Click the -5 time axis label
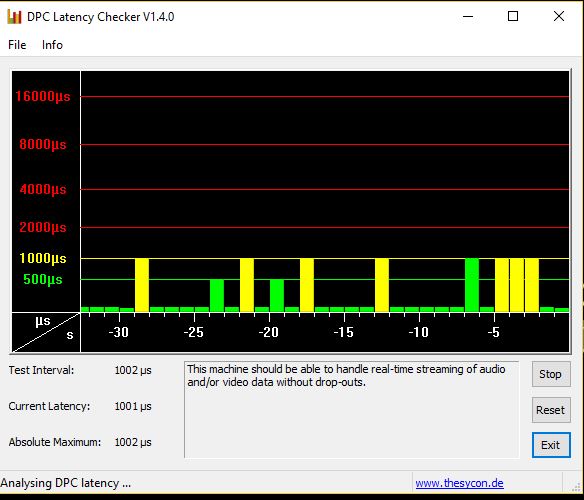 tap(493, 332)
